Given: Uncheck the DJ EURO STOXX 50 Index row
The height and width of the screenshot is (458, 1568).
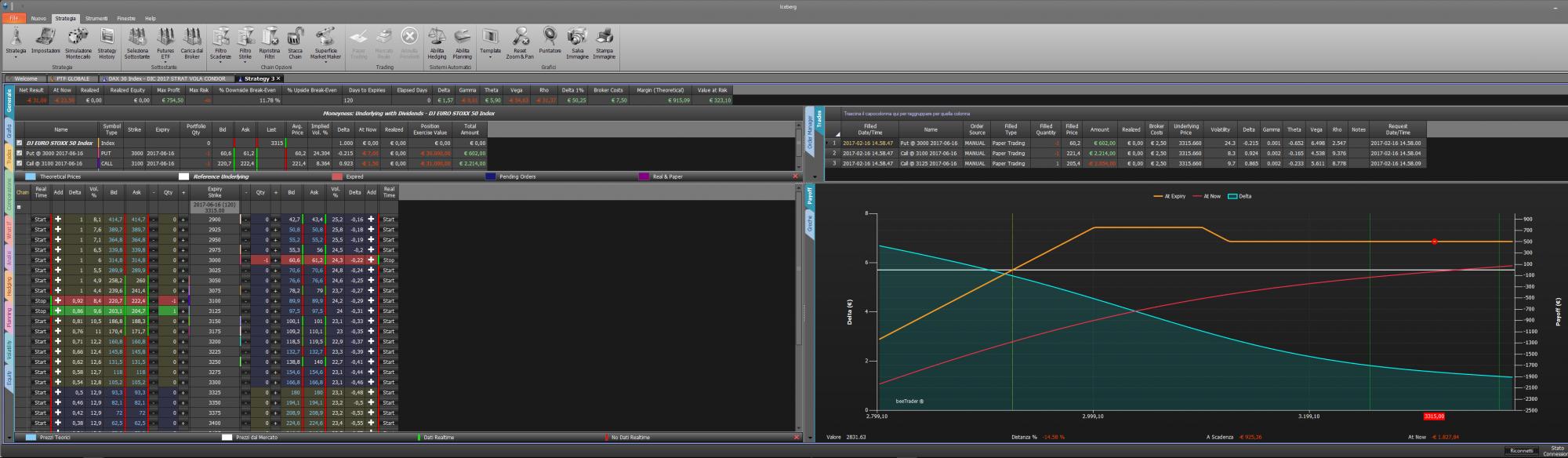Looking at the screenshot, I should (20, 144).
